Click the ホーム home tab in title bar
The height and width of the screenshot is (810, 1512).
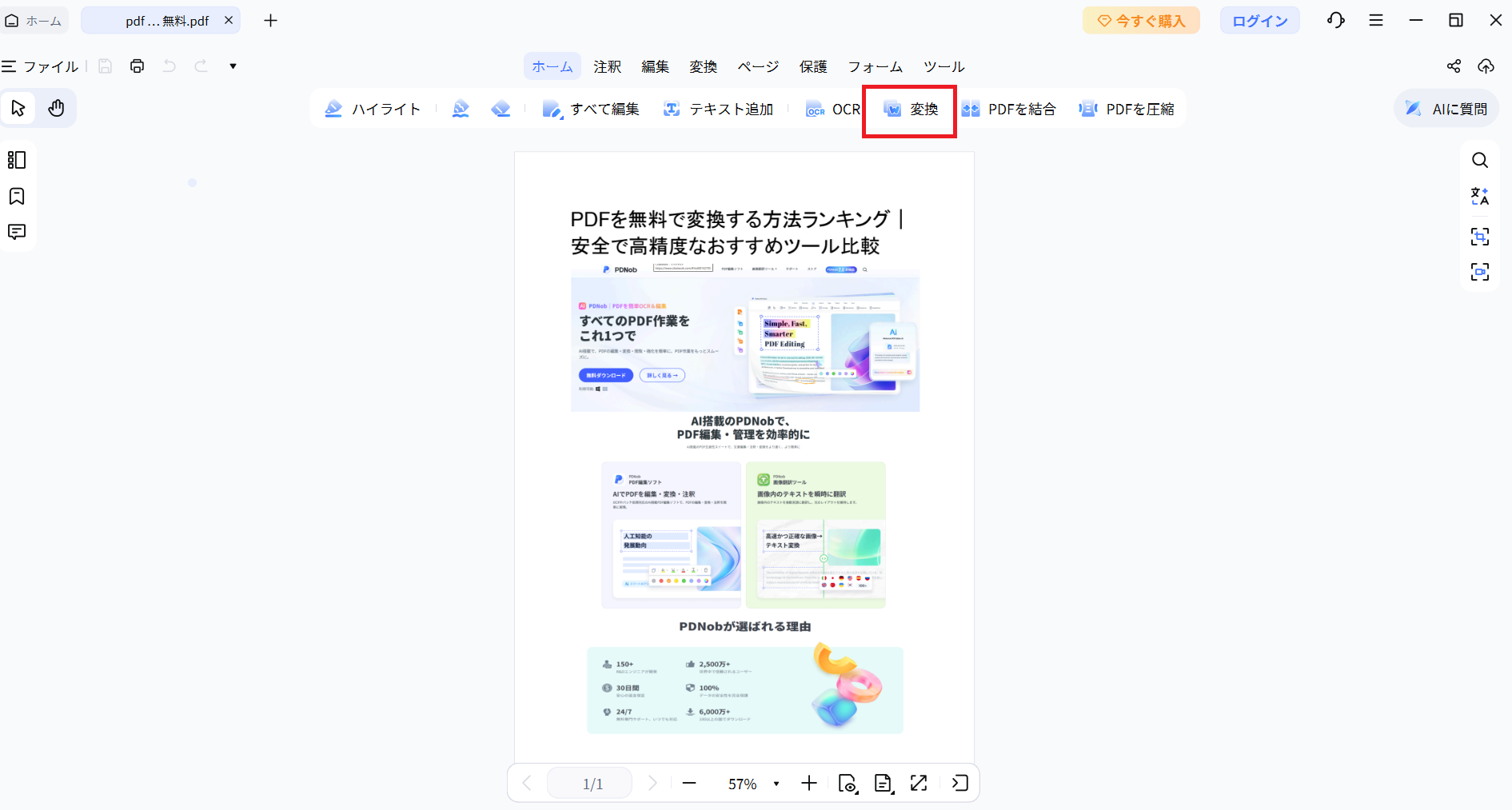click(34, 21)
